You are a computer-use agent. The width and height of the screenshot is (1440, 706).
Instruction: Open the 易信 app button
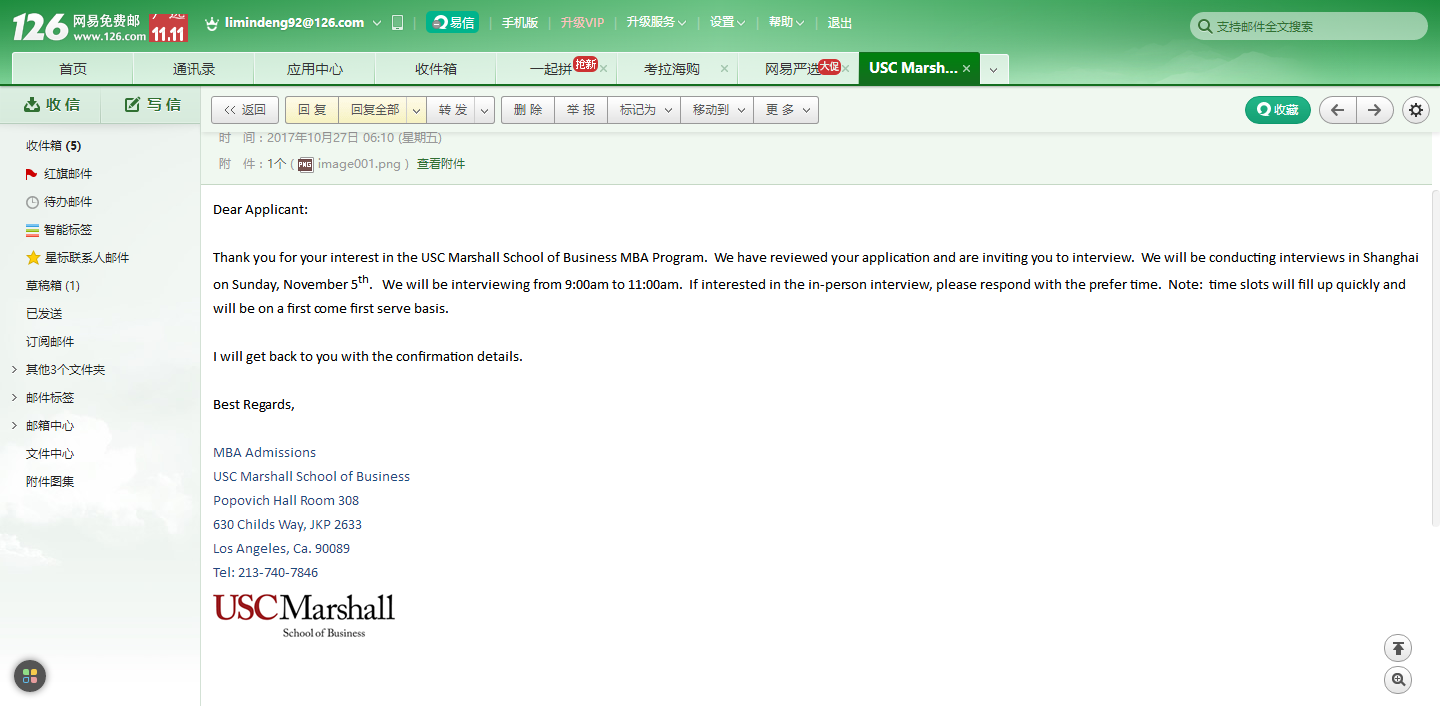click(453, 23)
